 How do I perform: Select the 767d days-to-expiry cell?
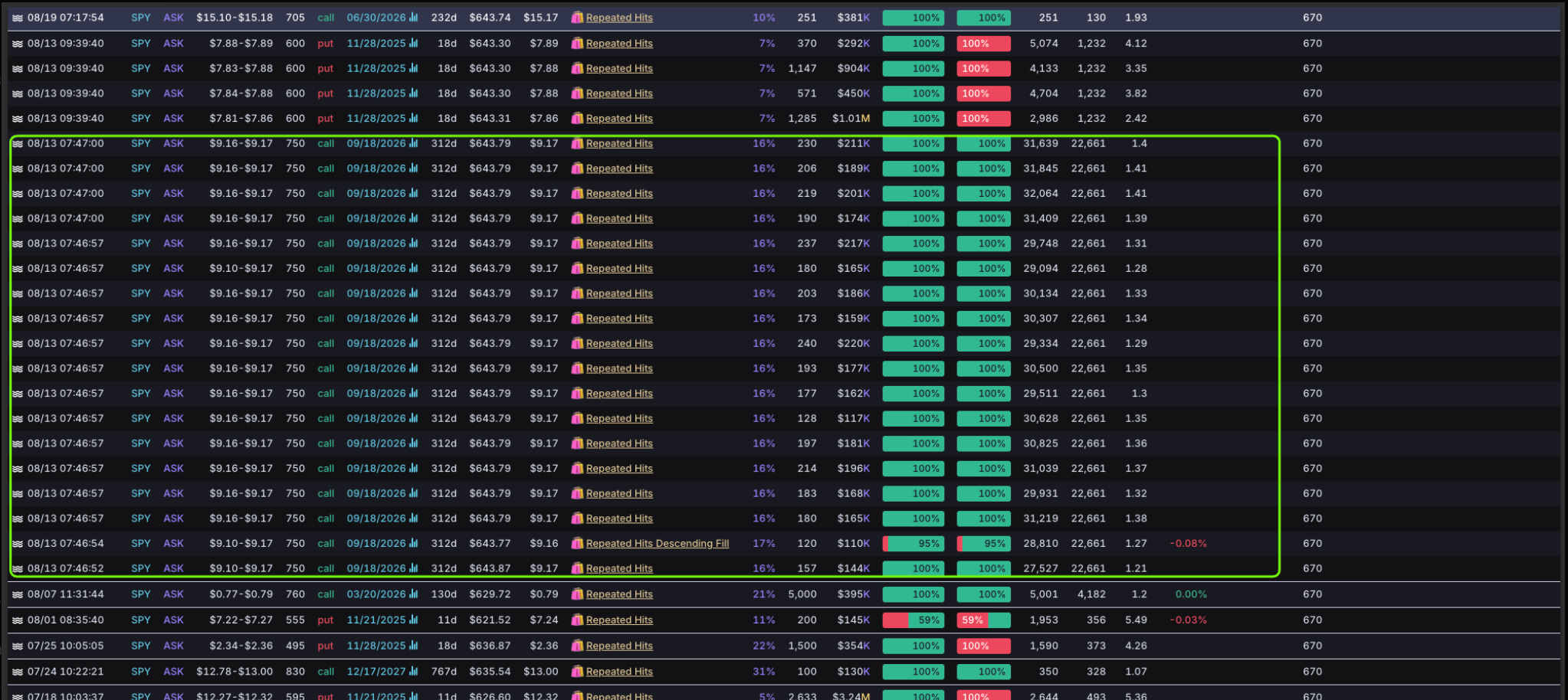[x=444, y=672]
